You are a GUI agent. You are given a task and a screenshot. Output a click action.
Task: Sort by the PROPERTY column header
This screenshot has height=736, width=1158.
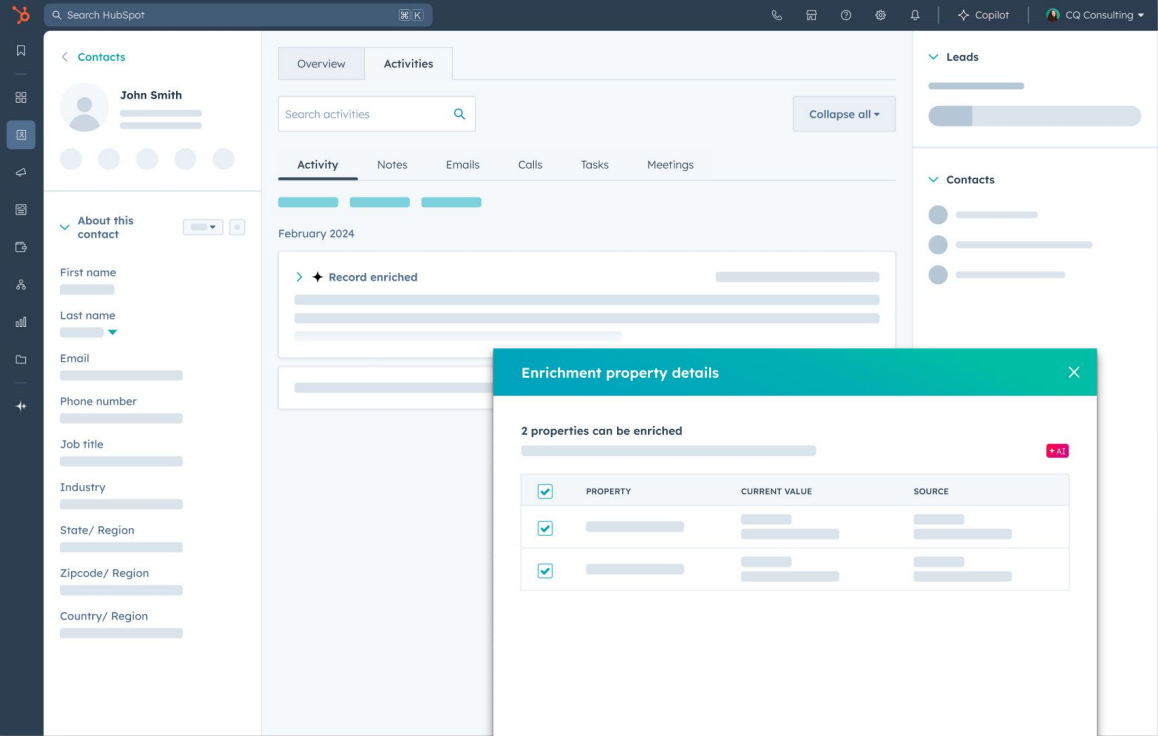coord(609,491)
